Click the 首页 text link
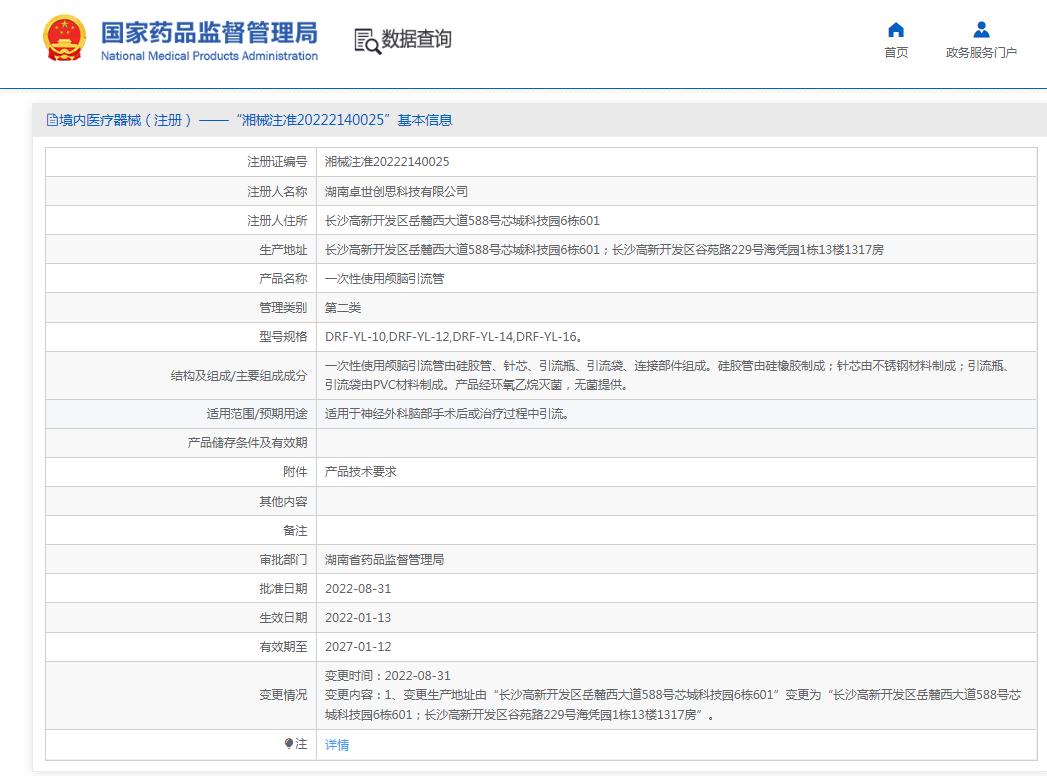This screenshot has height=776, width=1047. (x=896, y=53)
